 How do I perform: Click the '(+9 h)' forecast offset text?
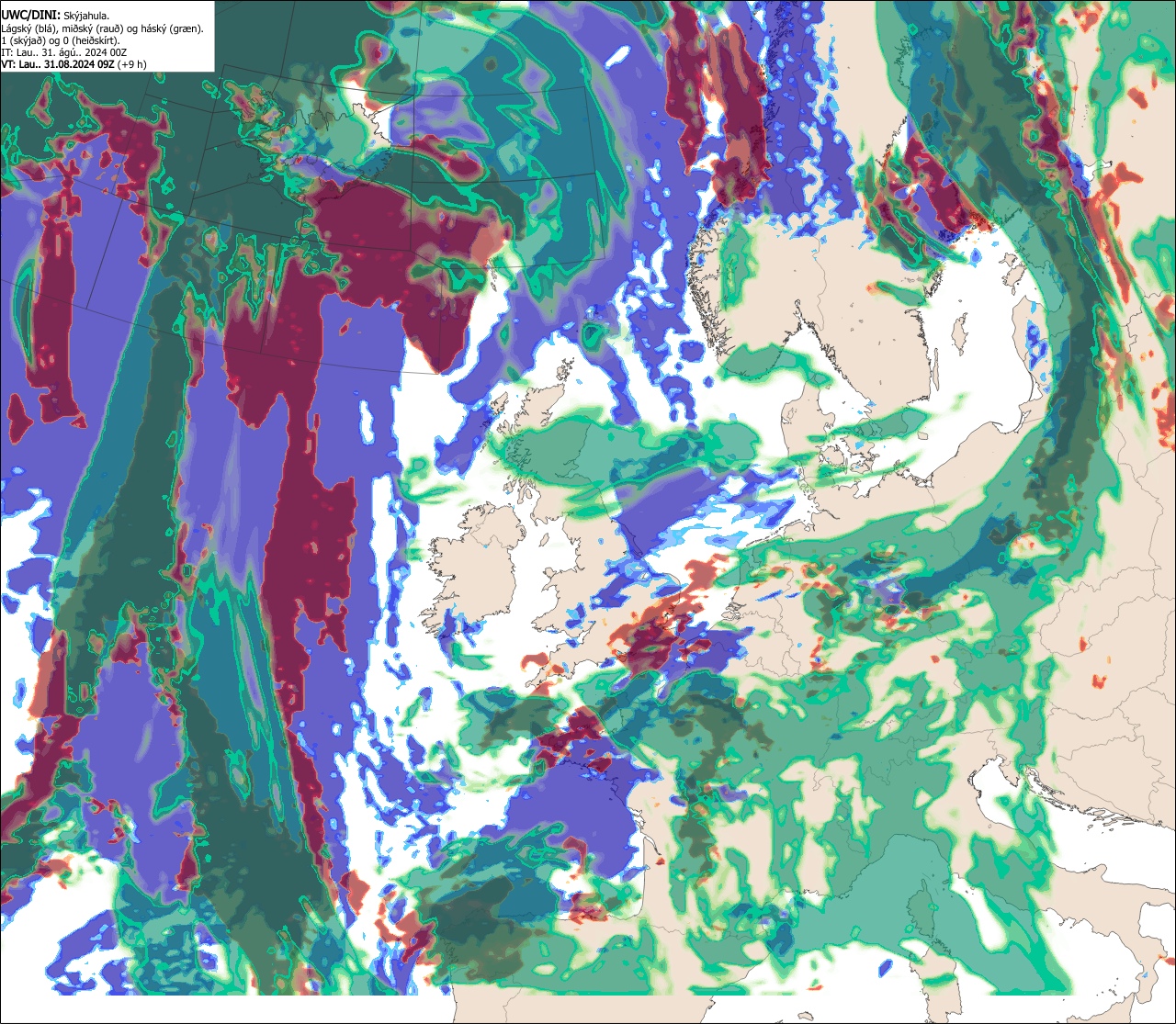[x=131, y=65]
